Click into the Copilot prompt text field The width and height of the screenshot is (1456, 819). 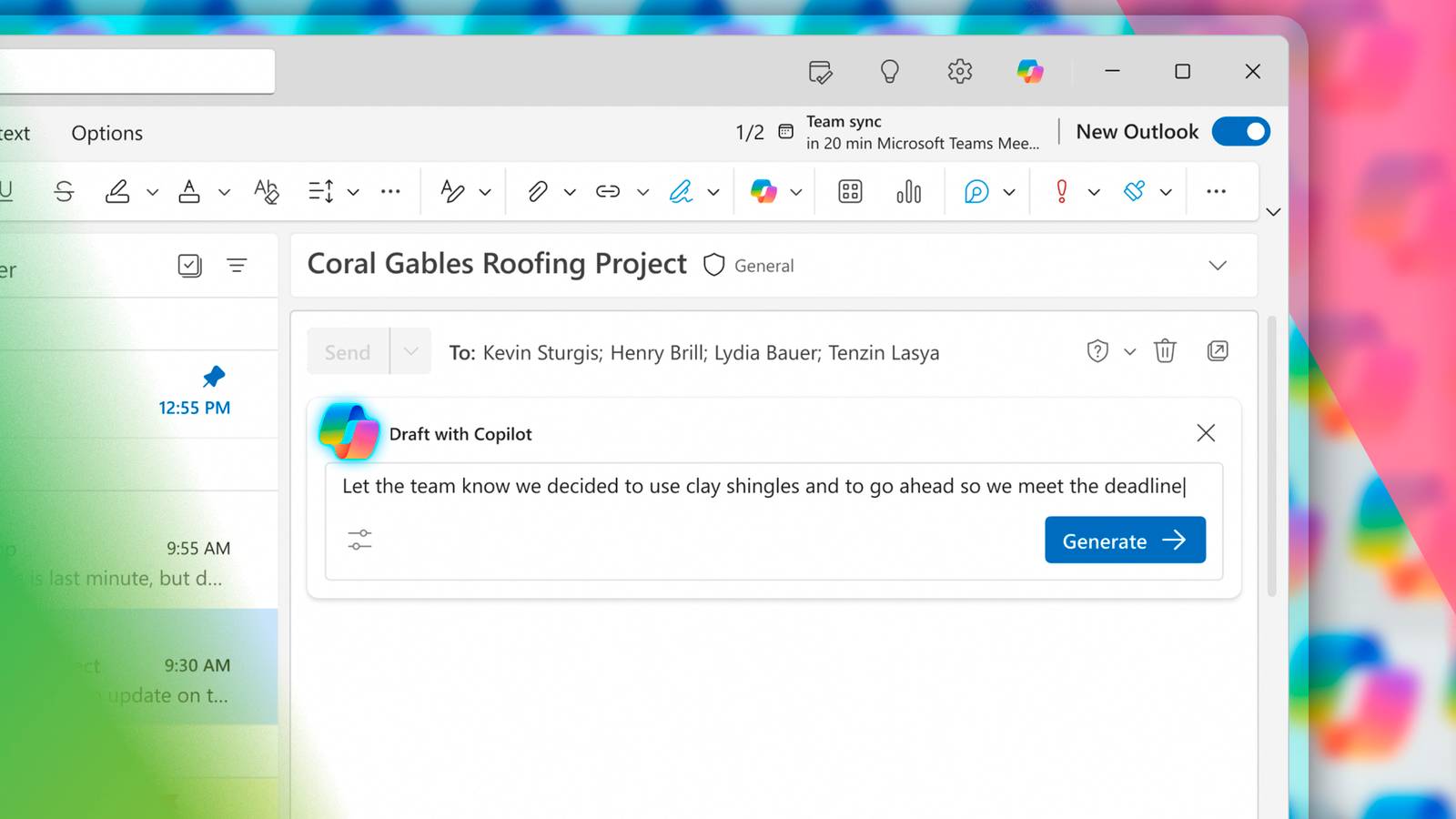763,487
